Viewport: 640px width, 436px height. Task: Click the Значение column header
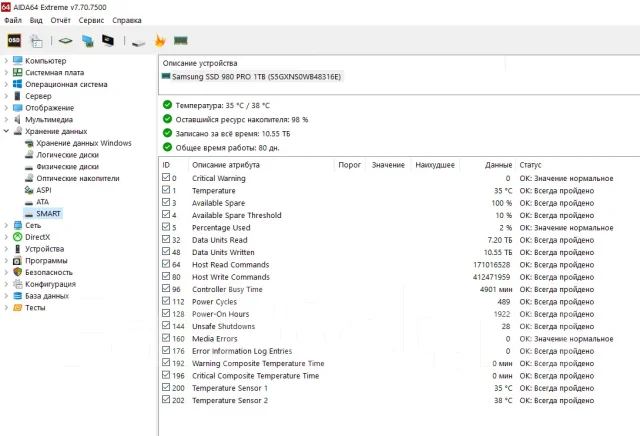click(x=388, y=165)
